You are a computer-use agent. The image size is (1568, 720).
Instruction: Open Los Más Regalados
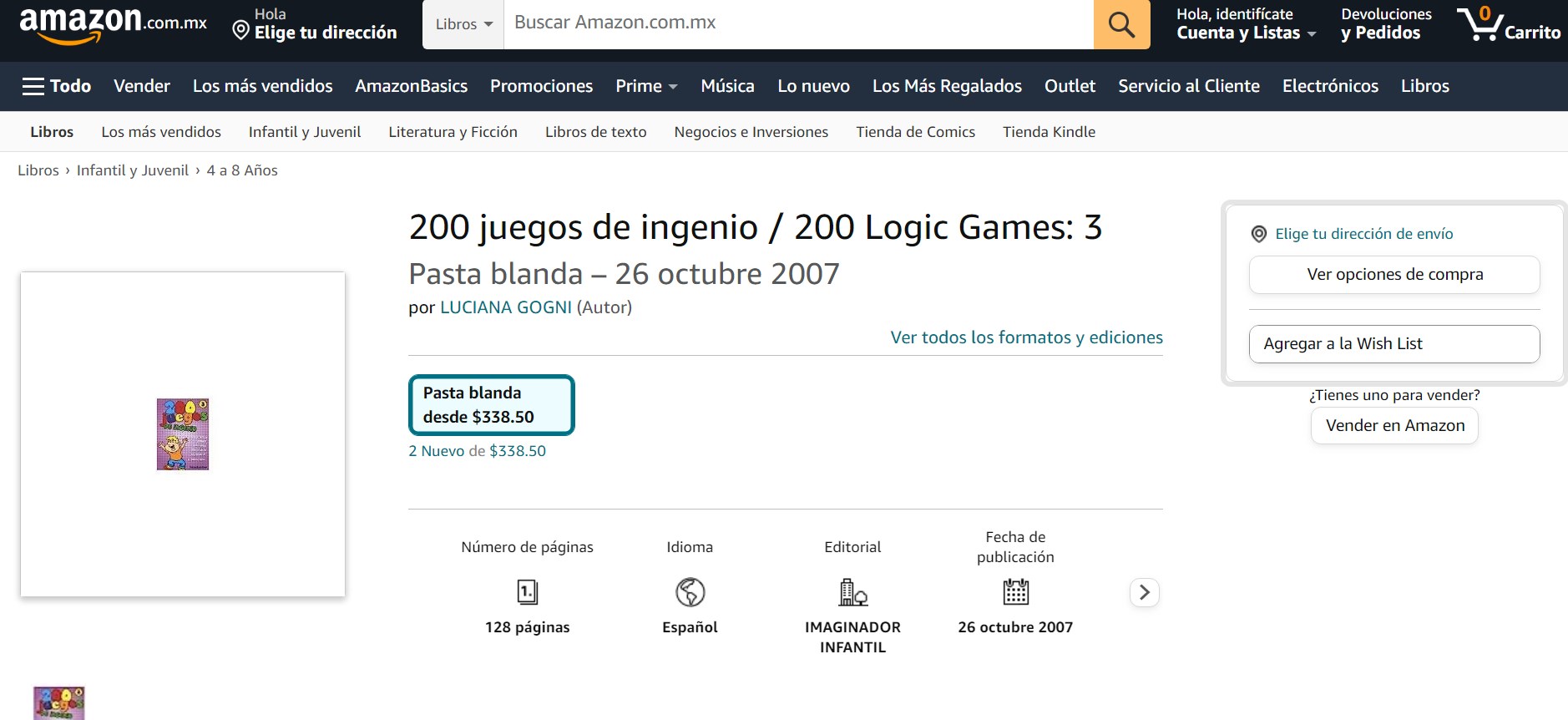pyautogui.click(x=947, y=86)
